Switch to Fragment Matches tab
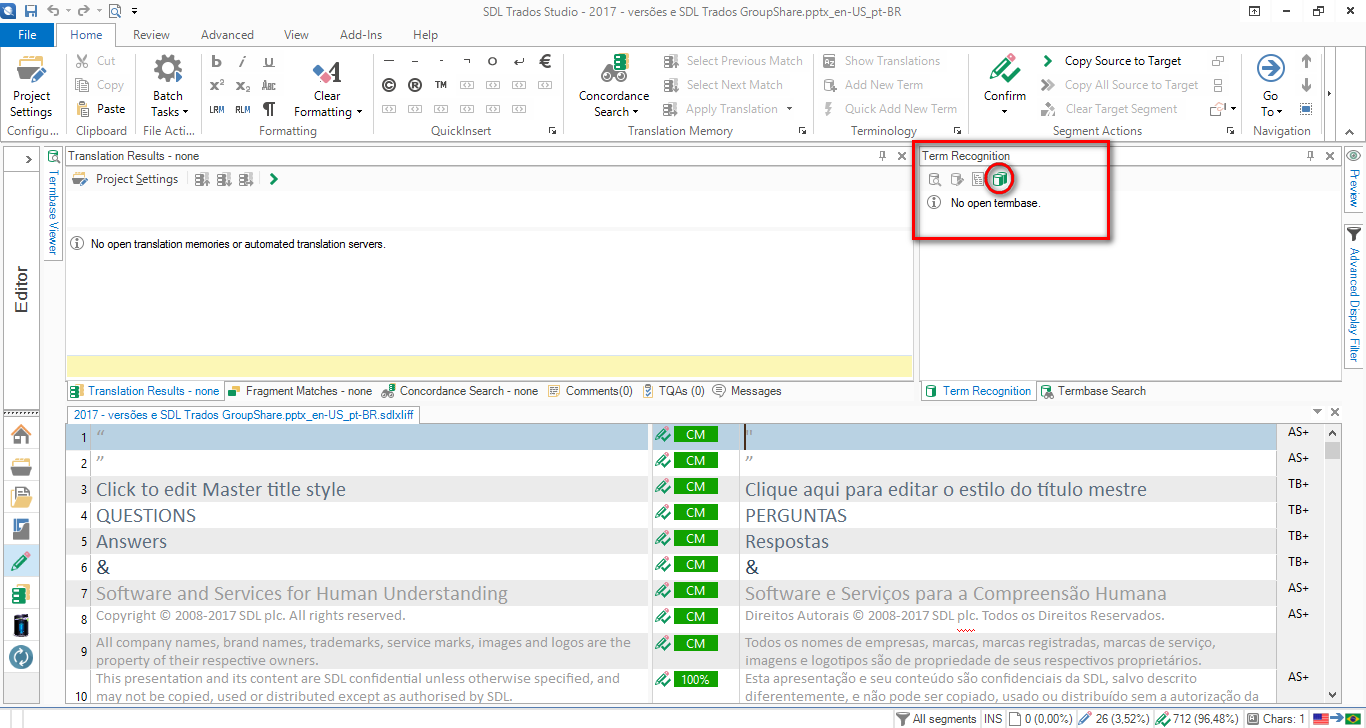Screen dimensions: 1366x728 [300, 391]
